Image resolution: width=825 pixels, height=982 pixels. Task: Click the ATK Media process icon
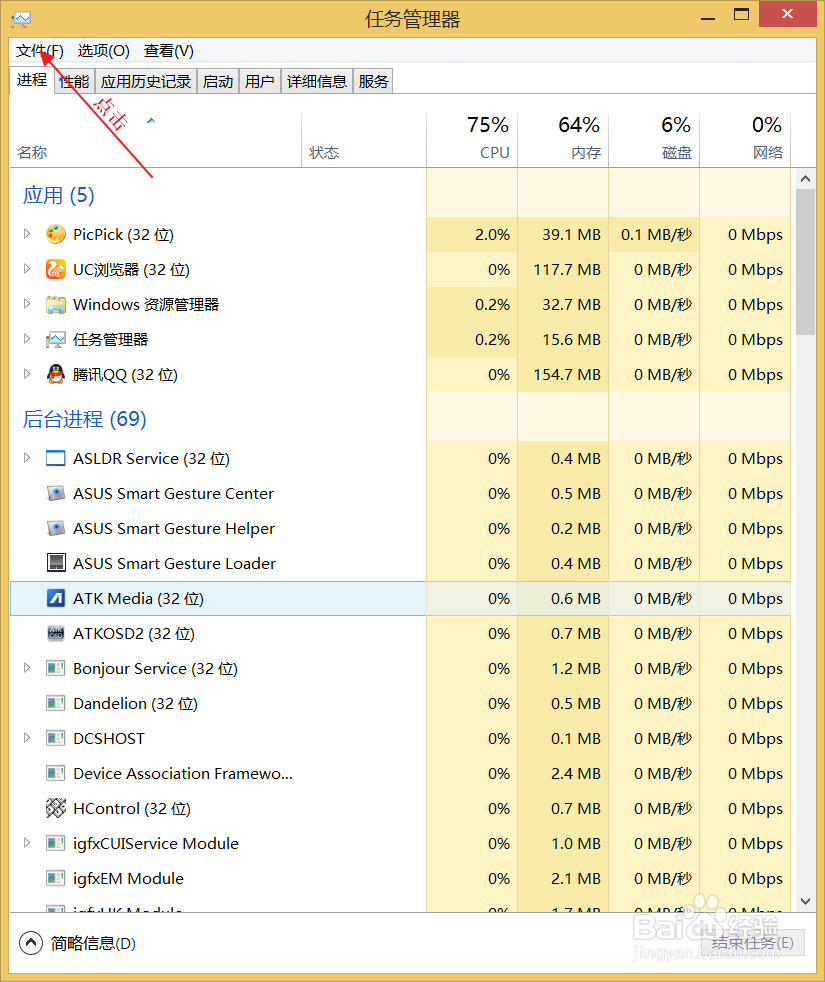(x=56, y=598)
